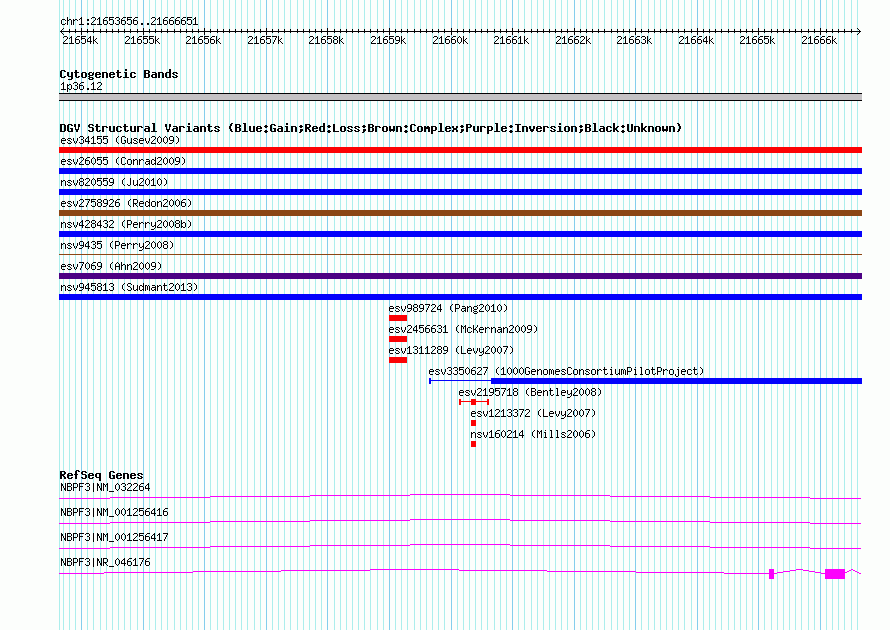This screenshot has height=630, width=890.
Task: Click the NBPF3|NM_001256416 transcript line
Action: tap(460, 521)
